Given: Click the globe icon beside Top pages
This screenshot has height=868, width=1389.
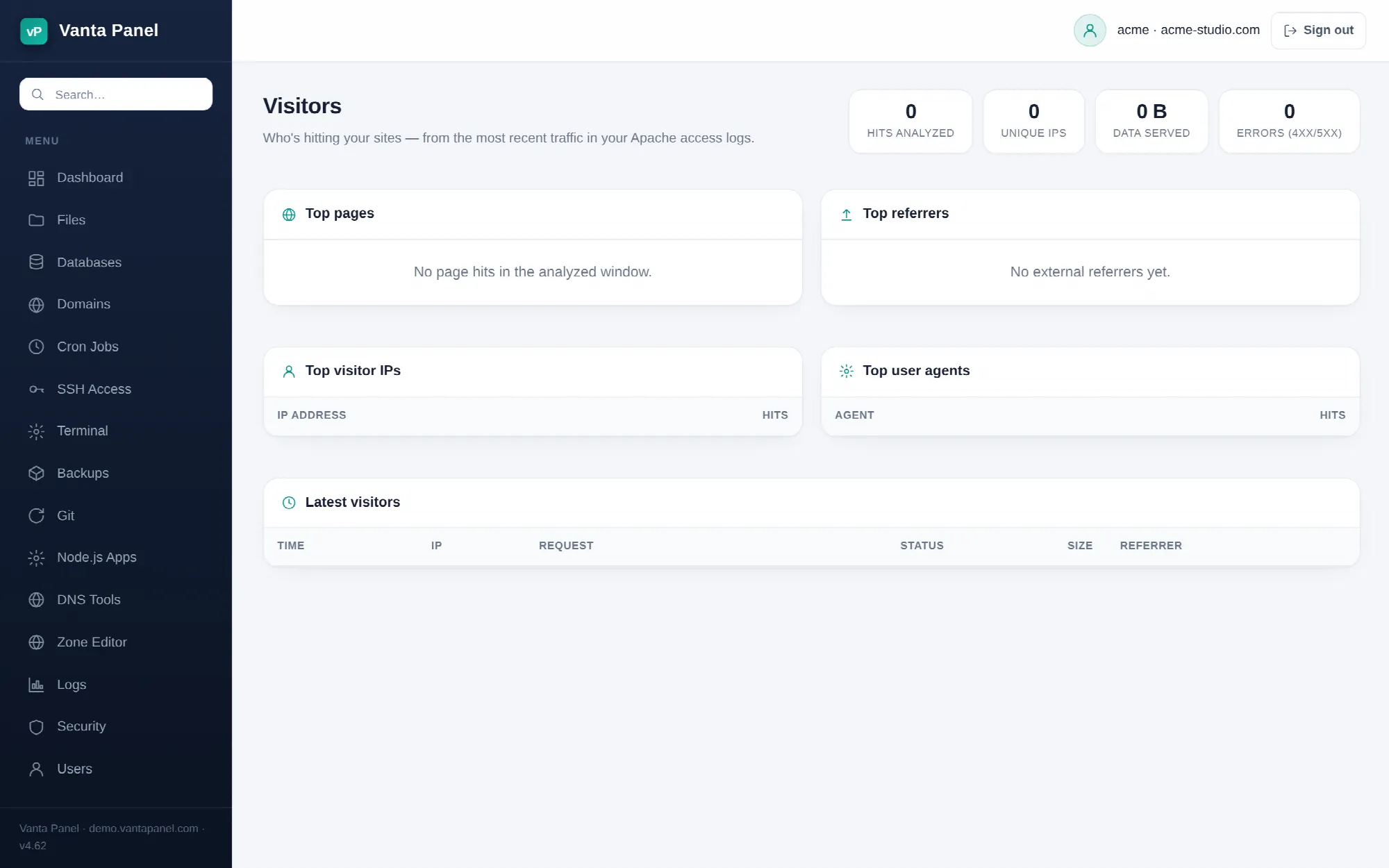Looking at the screenshot, I should coord(289,215).
